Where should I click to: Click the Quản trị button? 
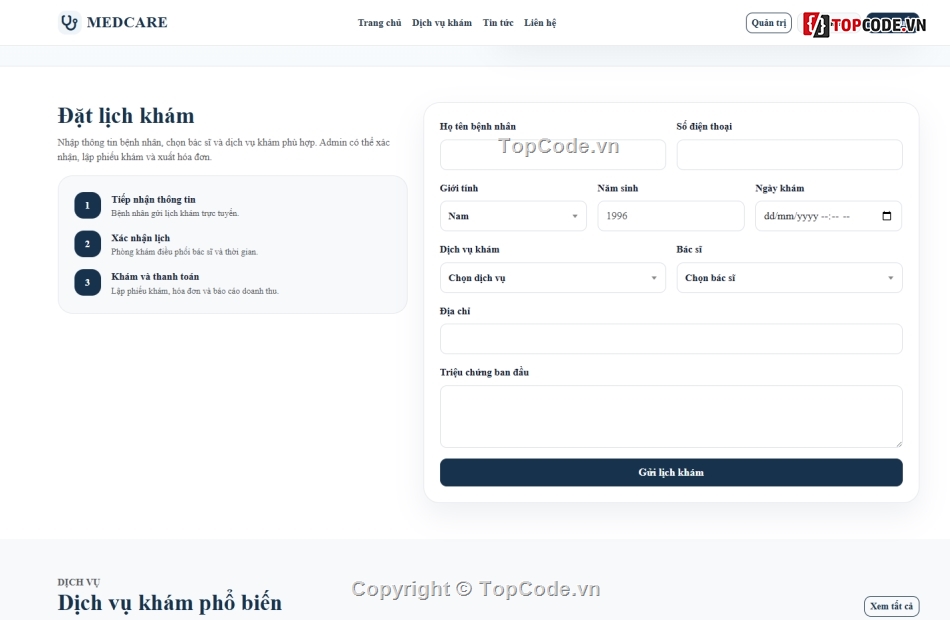pos(768,22)
